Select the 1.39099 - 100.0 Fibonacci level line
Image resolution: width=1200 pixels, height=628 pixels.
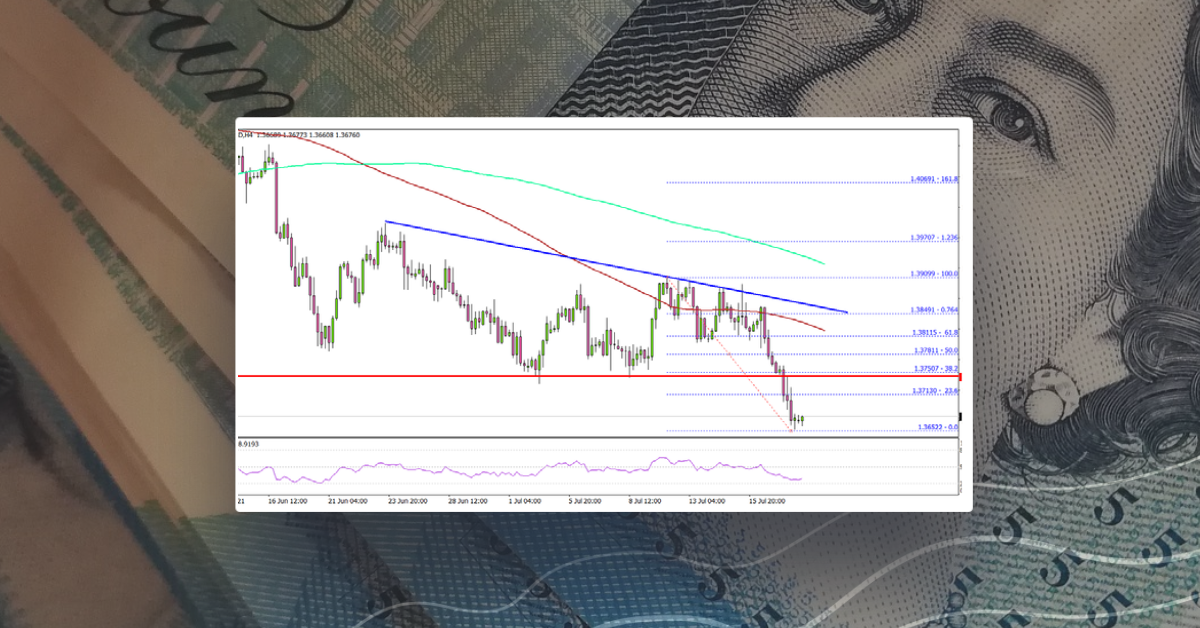(800, 272)
